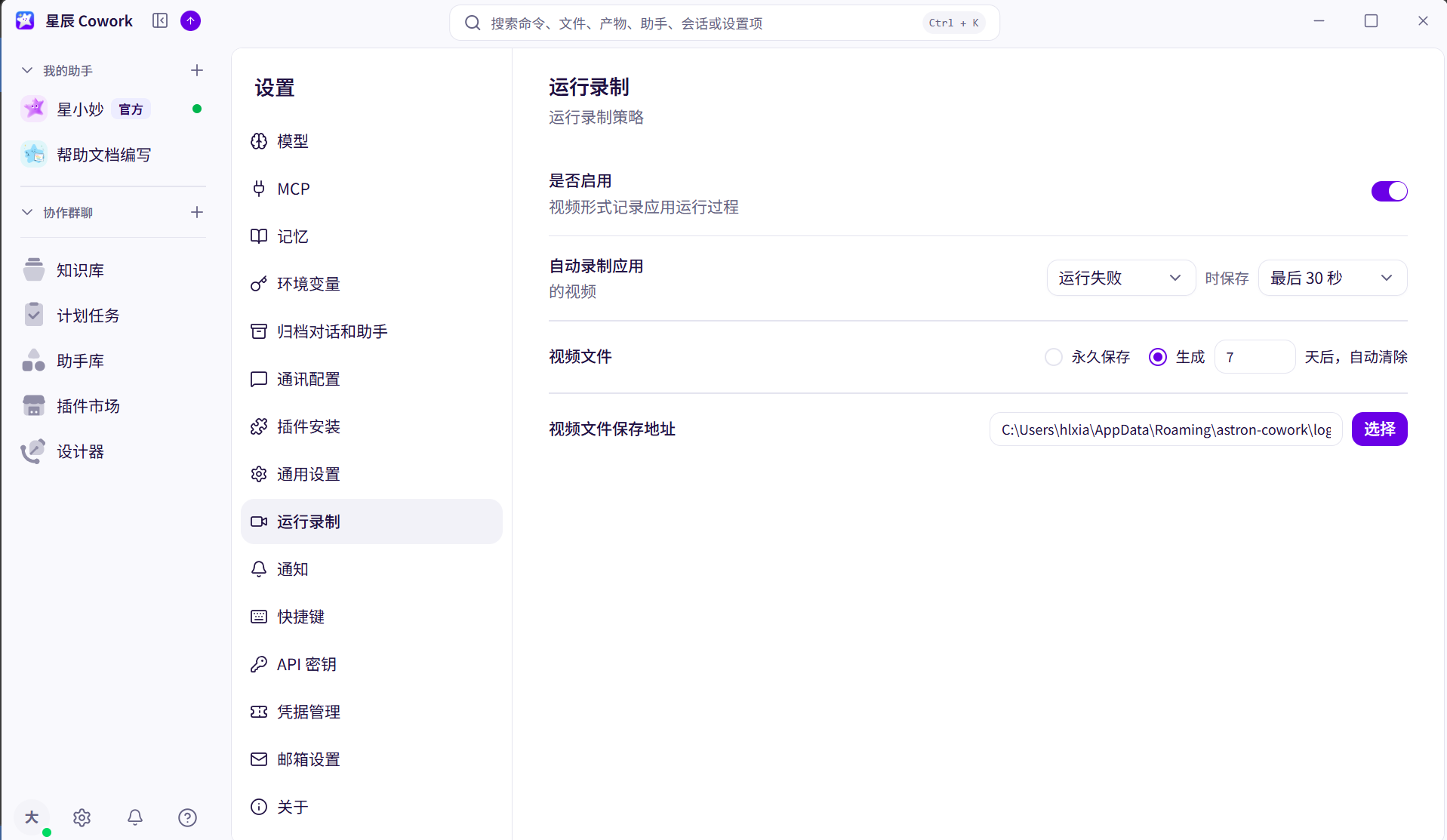
Task: Click the 插件安装 puzzle icon
Action: tap(259, 426)
